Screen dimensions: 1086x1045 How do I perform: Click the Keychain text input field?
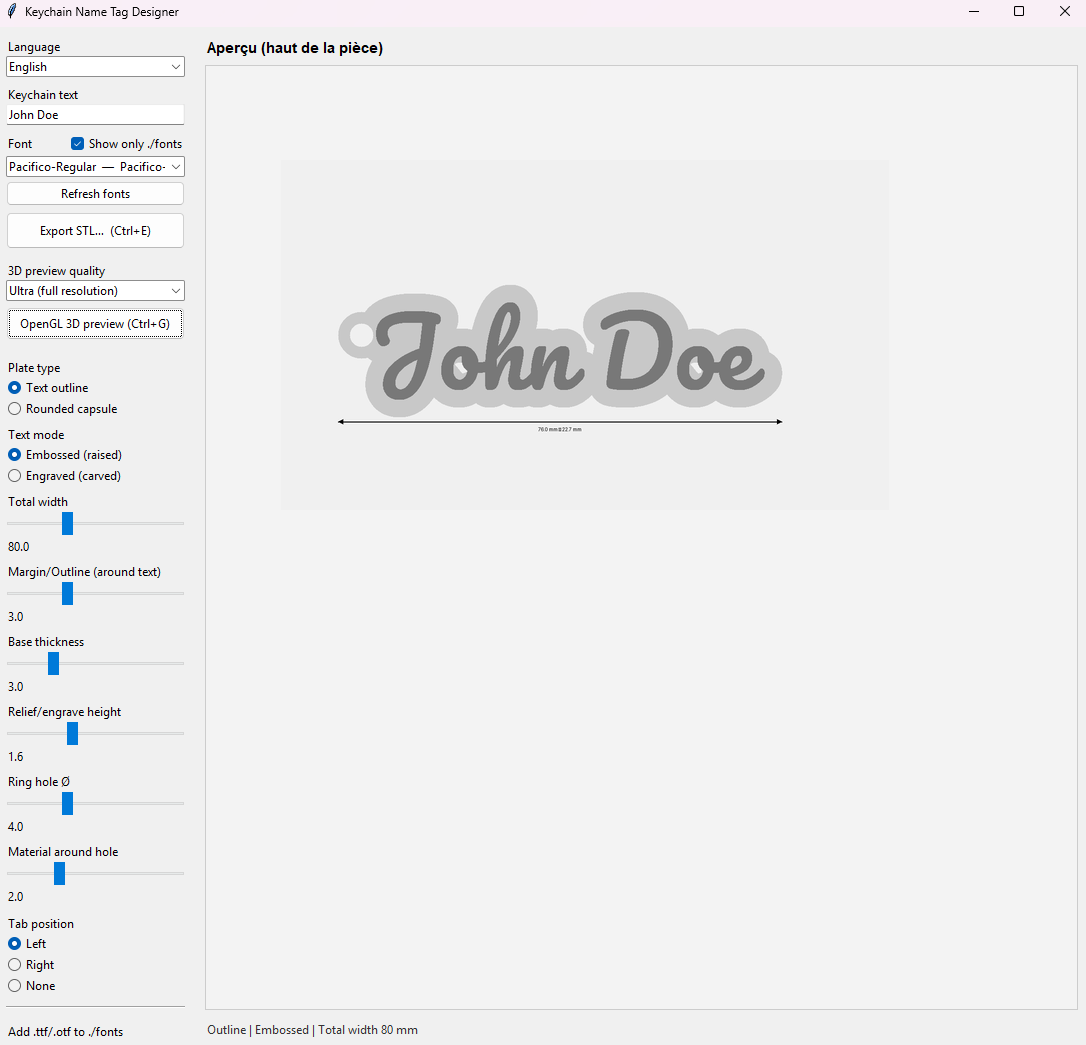click(x=95, y=115)
